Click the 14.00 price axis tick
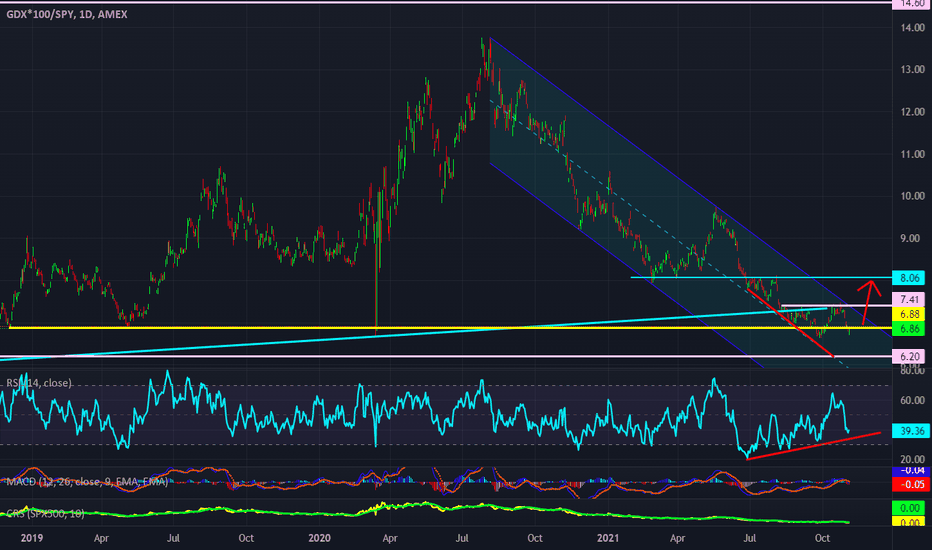Viewport: 932px width, 550px height. click(x=912, y=27)
